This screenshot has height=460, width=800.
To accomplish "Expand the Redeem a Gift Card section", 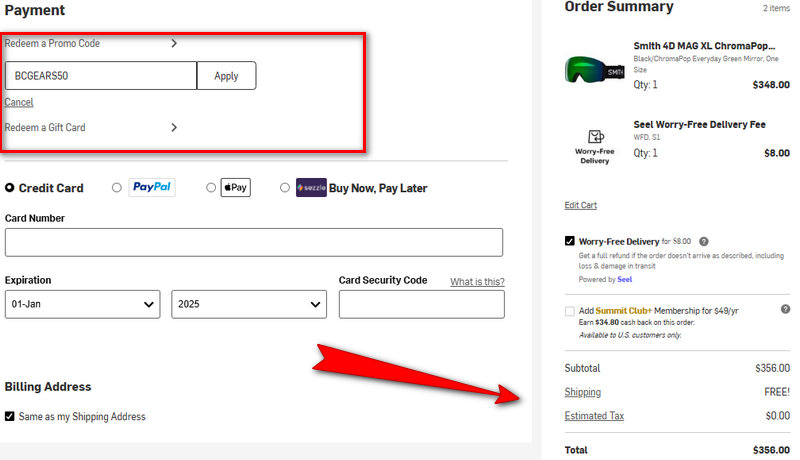I will 174,127.
